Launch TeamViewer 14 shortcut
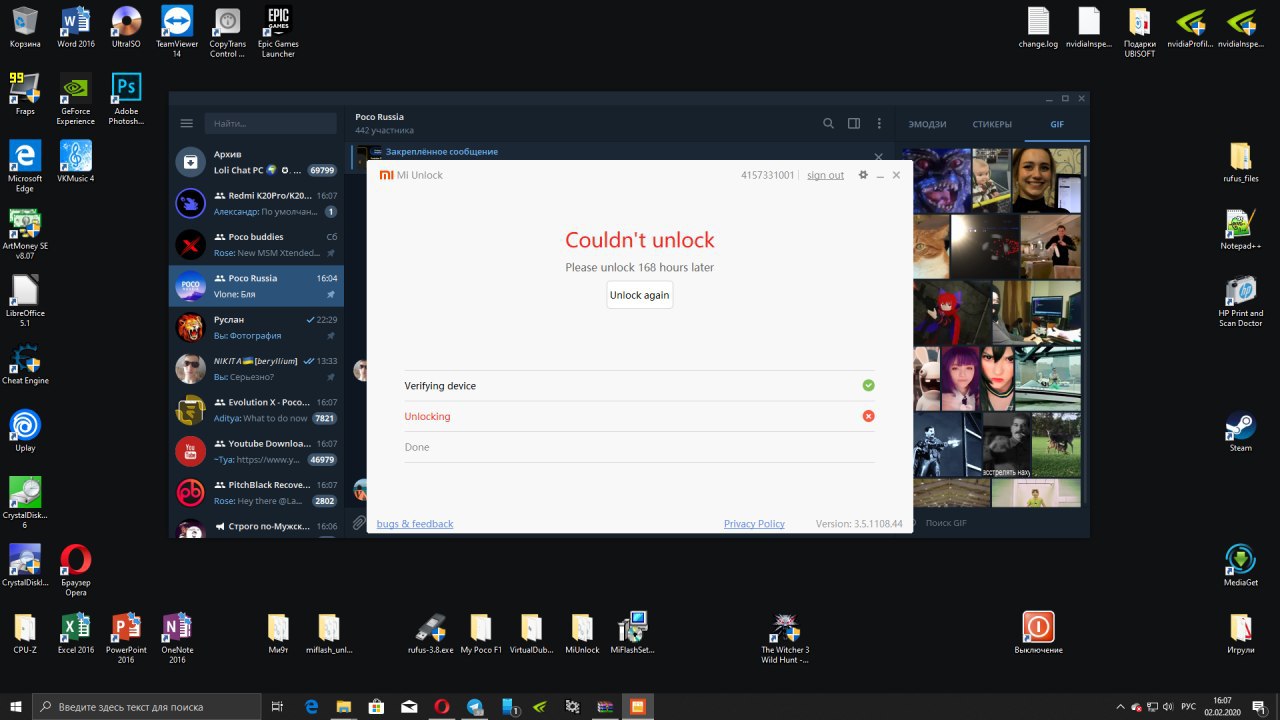 tap(177, 31)
